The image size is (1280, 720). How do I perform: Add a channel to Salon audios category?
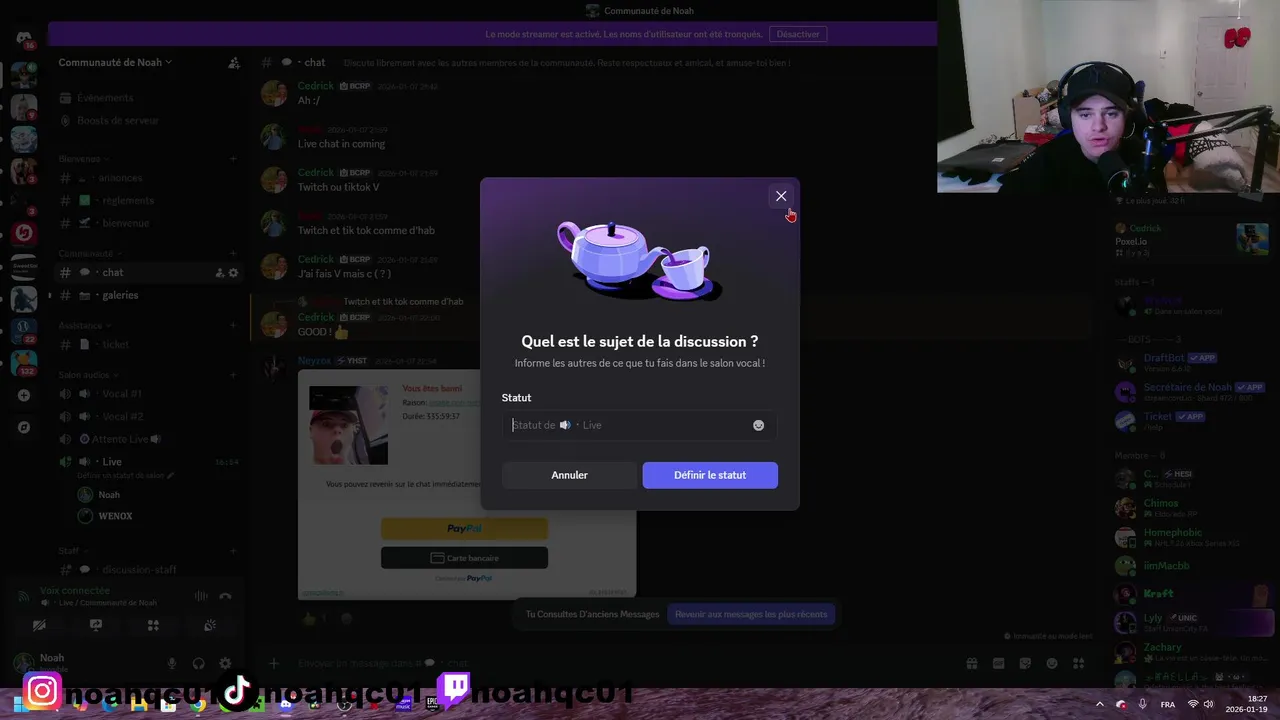[x=233, y=374]
